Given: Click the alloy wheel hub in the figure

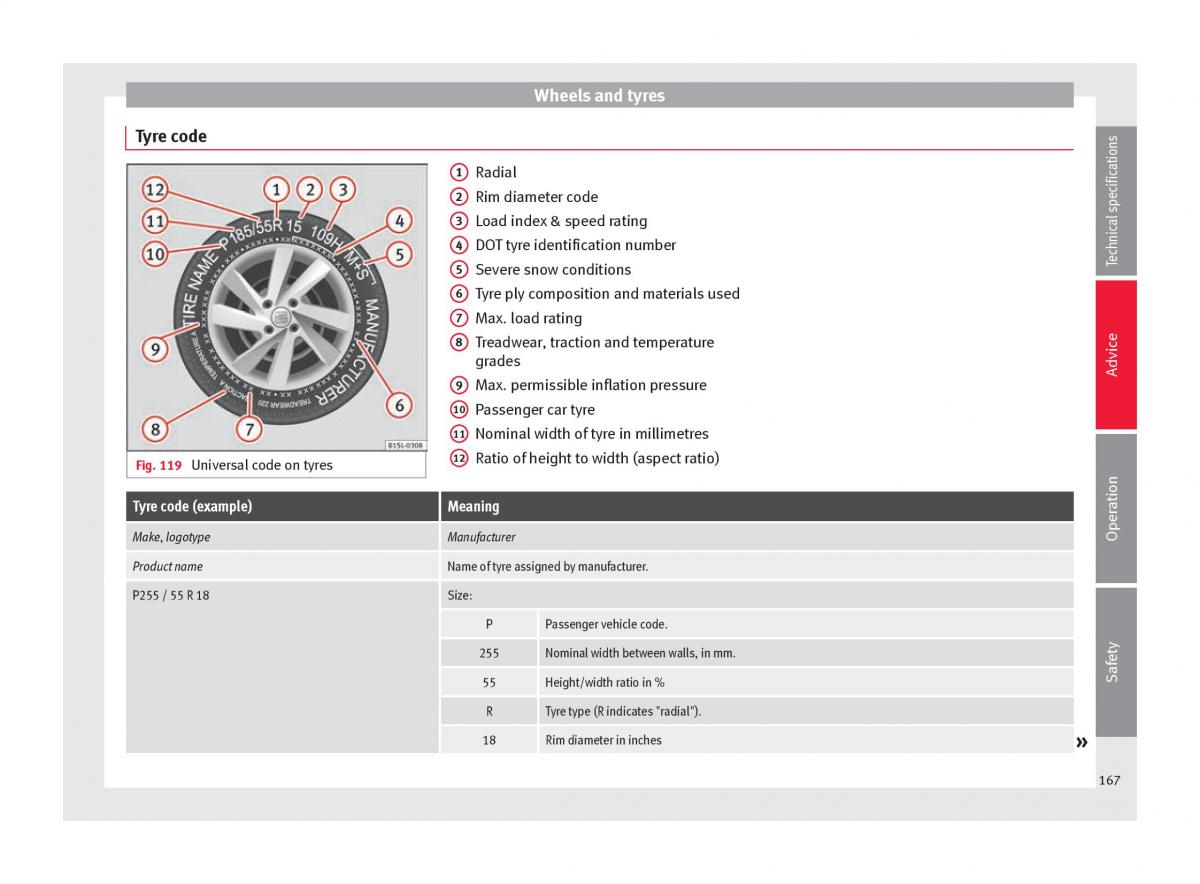Looking at the screenshot, I should pyautogui.click(x=281, y=317).
